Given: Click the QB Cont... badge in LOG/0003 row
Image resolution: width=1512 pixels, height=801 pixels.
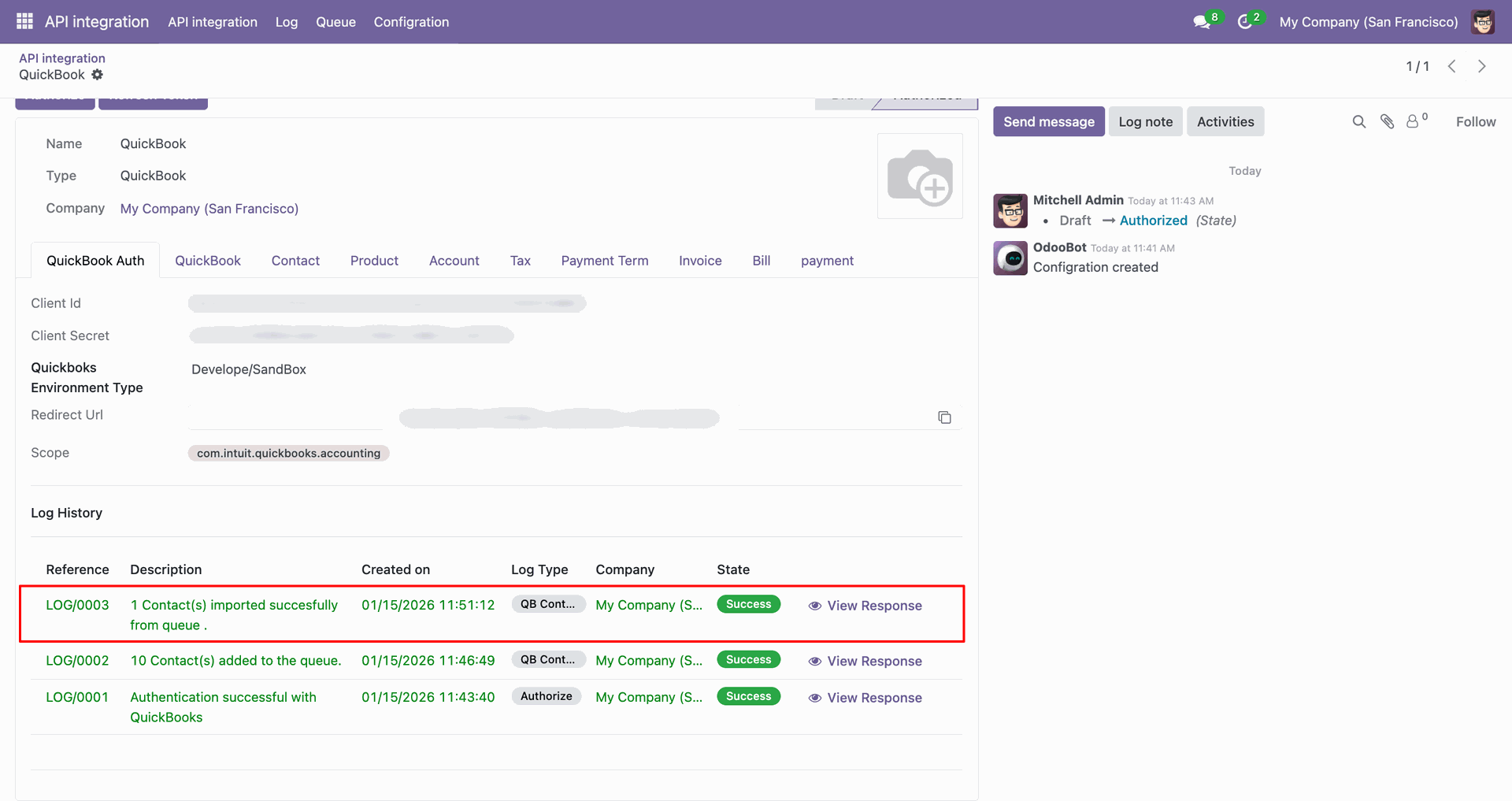Looking at the screenshot, I should [x=548, y=604].
